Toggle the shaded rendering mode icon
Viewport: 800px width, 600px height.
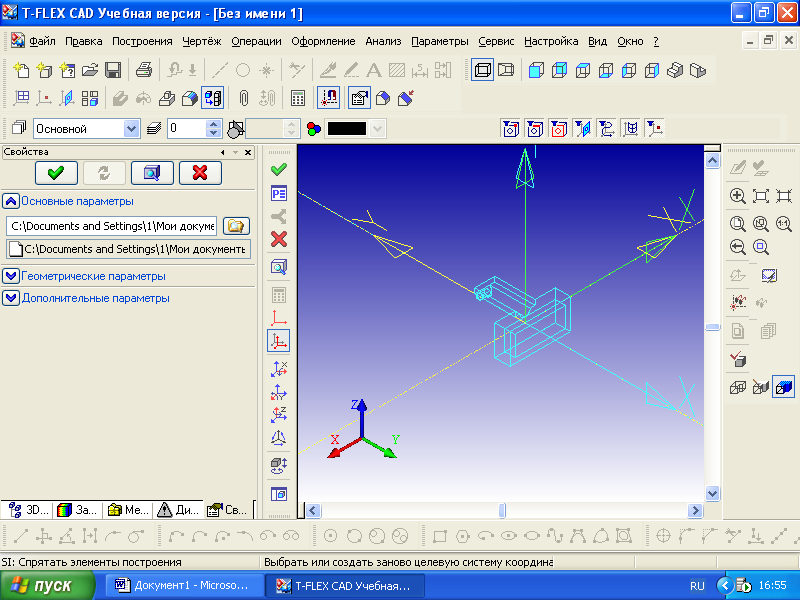[x=783, y=387]
